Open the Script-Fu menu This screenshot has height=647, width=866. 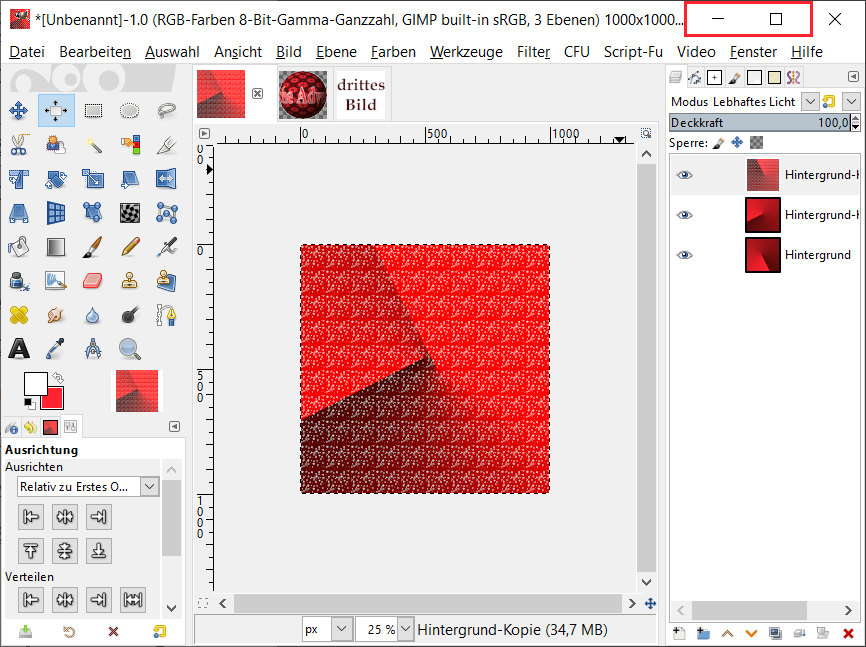tap(633, 52)
